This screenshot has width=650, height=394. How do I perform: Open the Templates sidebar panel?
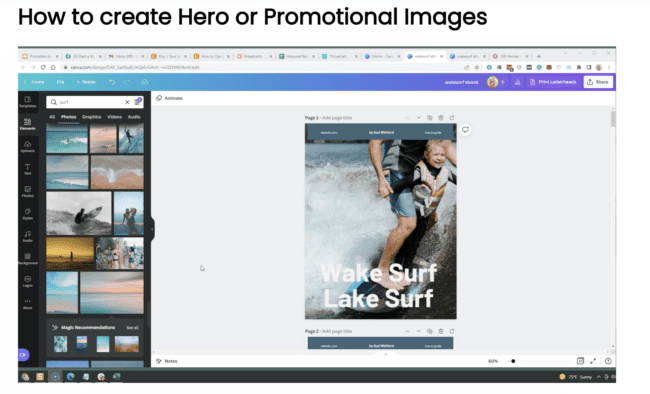point(27,102)
